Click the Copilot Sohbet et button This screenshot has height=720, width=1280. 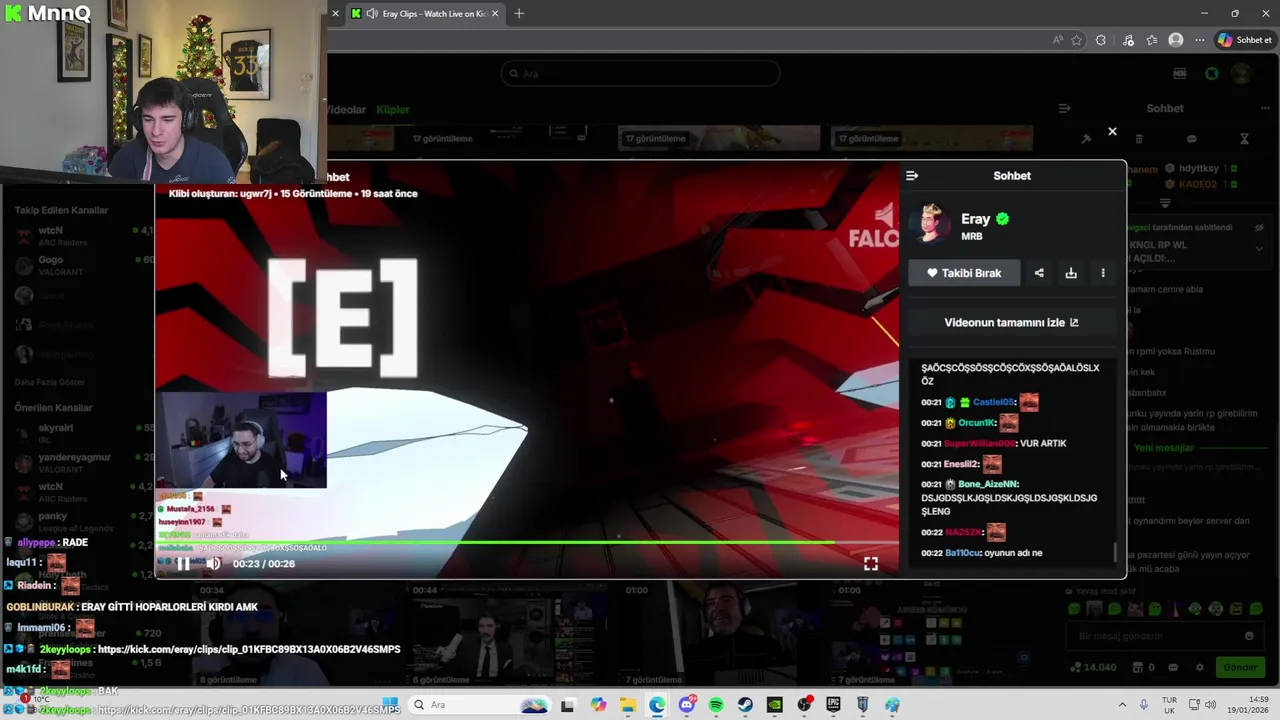tap(1244, 40)
